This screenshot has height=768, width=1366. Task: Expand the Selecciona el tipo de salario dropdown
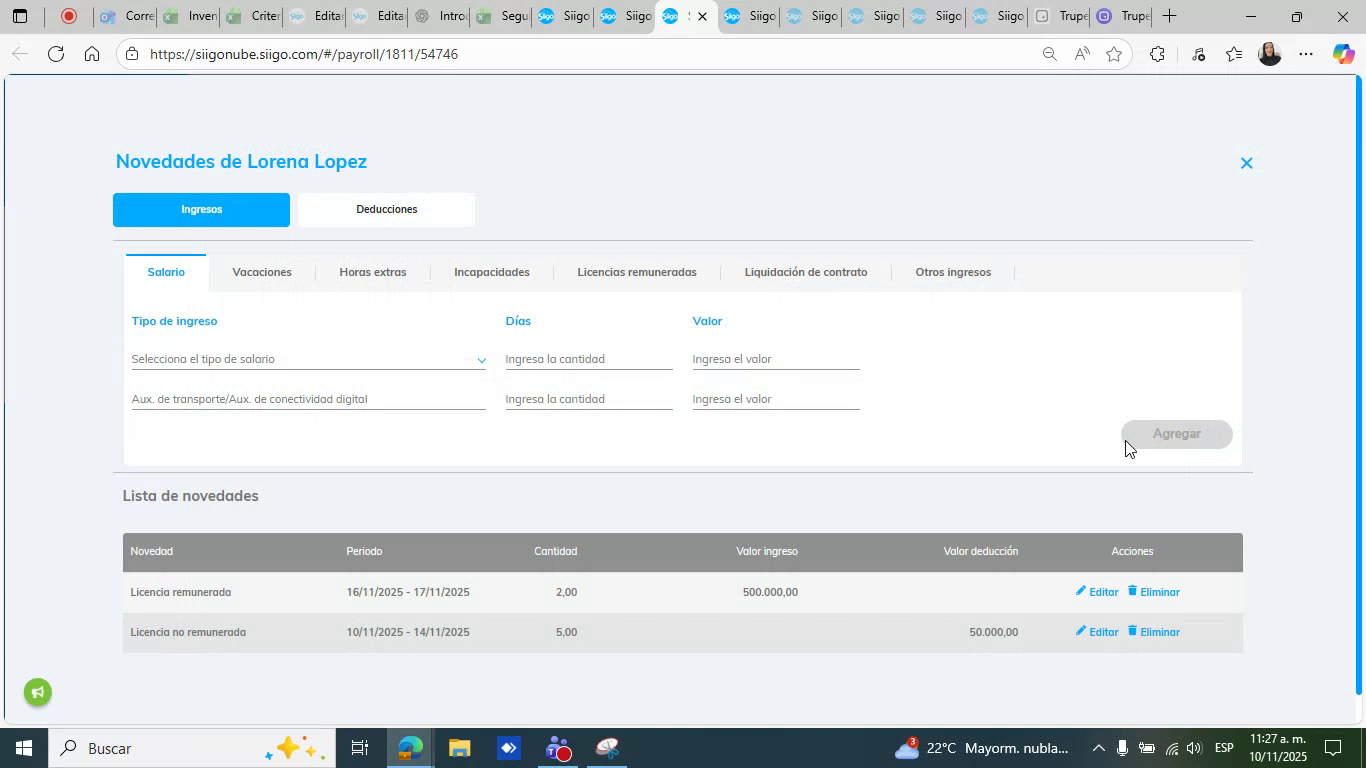click(x=308, y=359)
